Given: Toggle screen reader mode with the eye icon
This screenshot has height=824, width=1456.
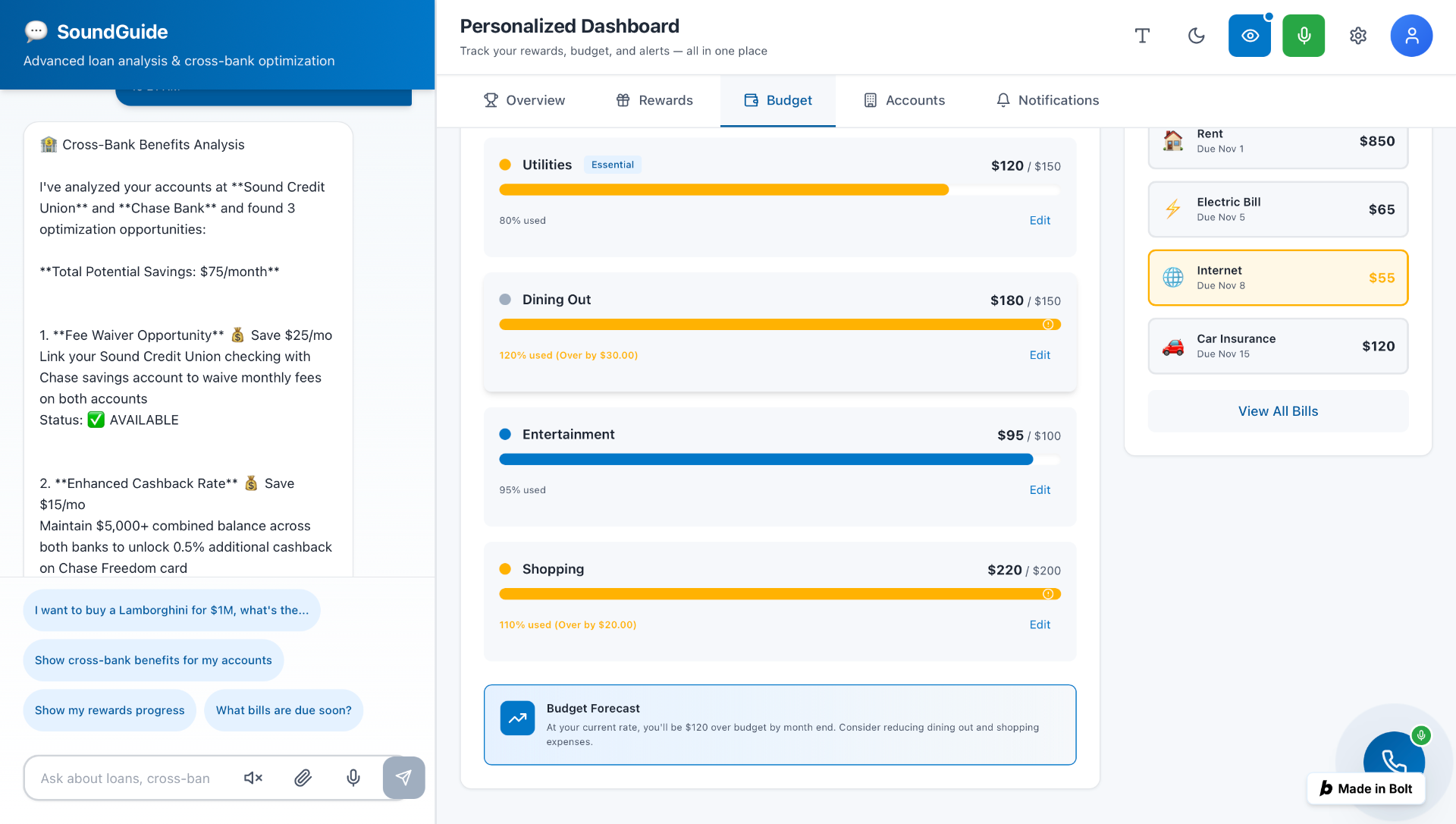Looking at the screenshot, I should pos(1250,36).
